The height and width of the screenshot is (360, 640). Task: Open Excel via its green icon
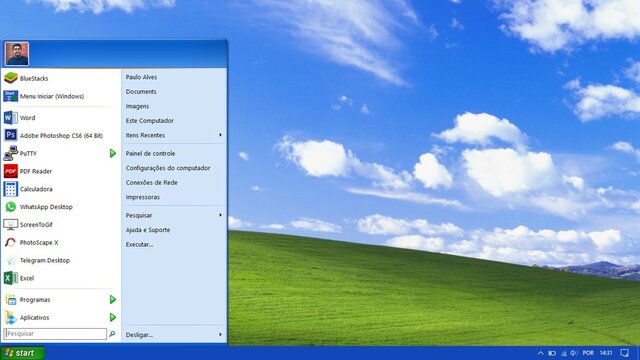tap(11, 278)
